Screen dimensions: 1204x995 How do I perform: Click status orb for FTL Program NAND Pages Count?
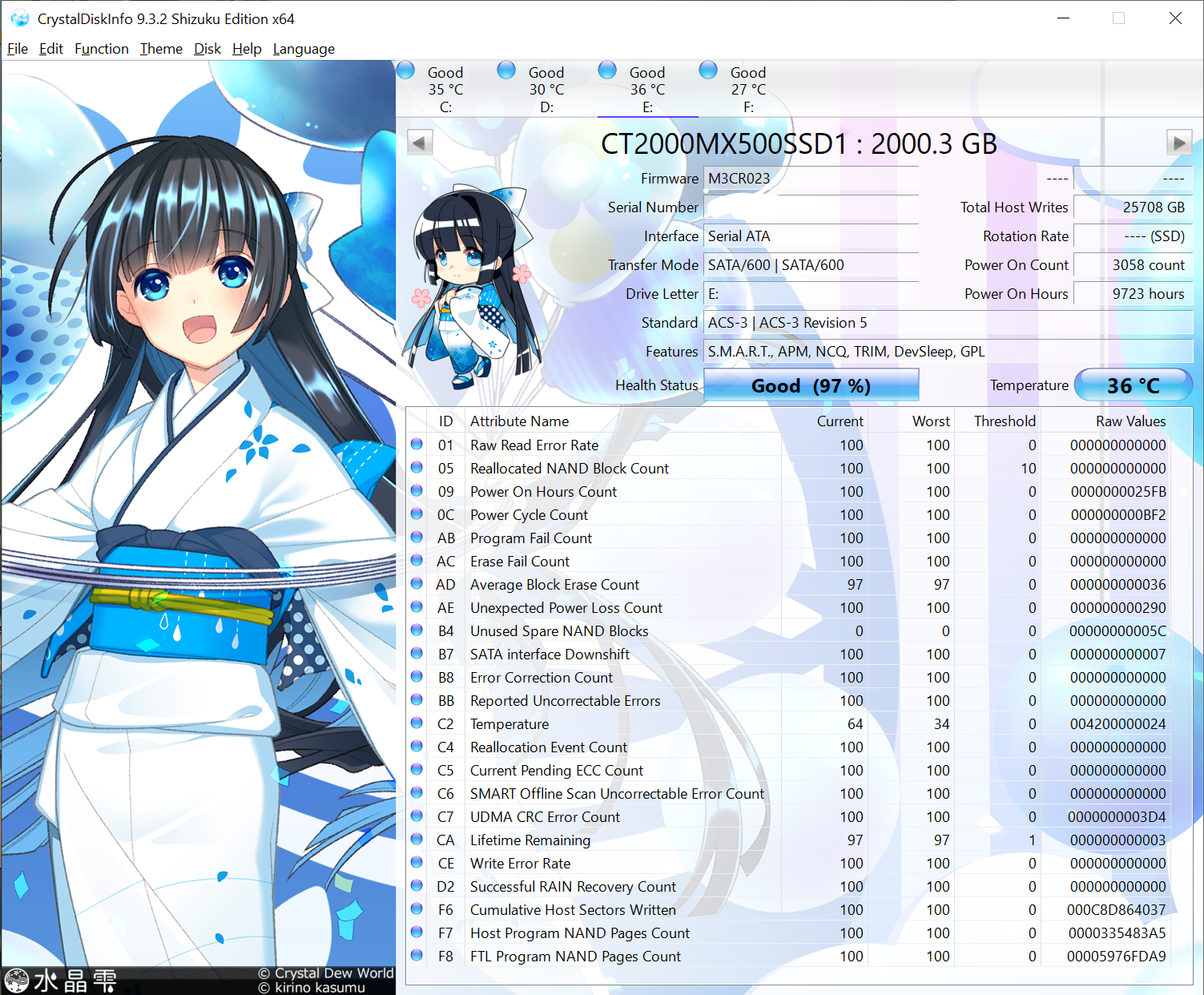tap(417, 955)
